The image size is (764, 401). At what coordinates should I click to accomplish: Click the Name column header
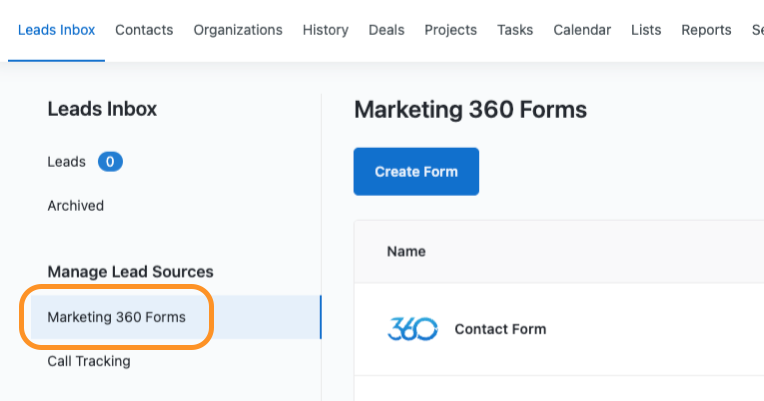(x=406, y=251)
